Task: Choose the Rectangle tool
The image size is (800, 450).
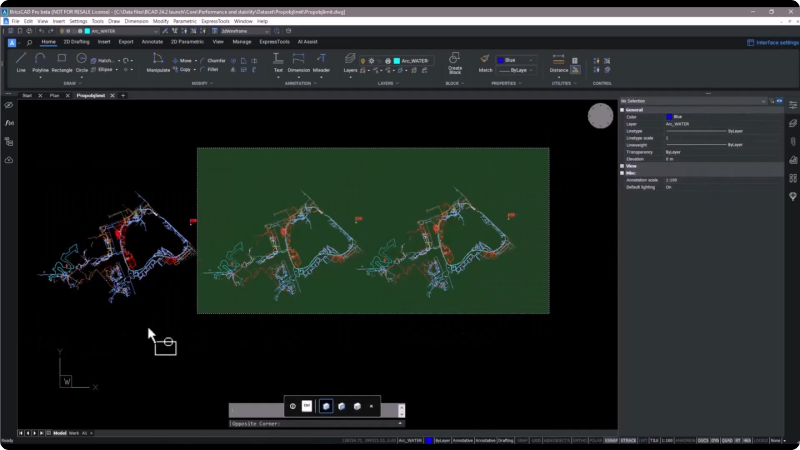Action: coord(62,62)
